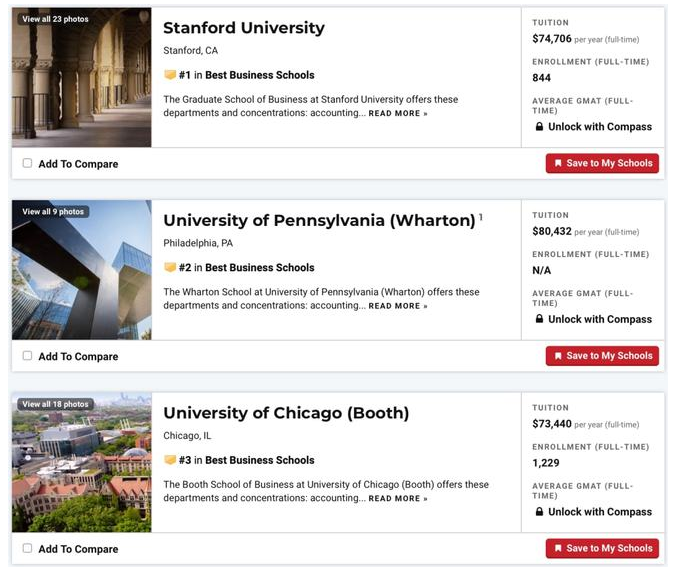Screen dimensions: 677x575
Task: Open the Stanford University title link
Action: coord(244,28)
